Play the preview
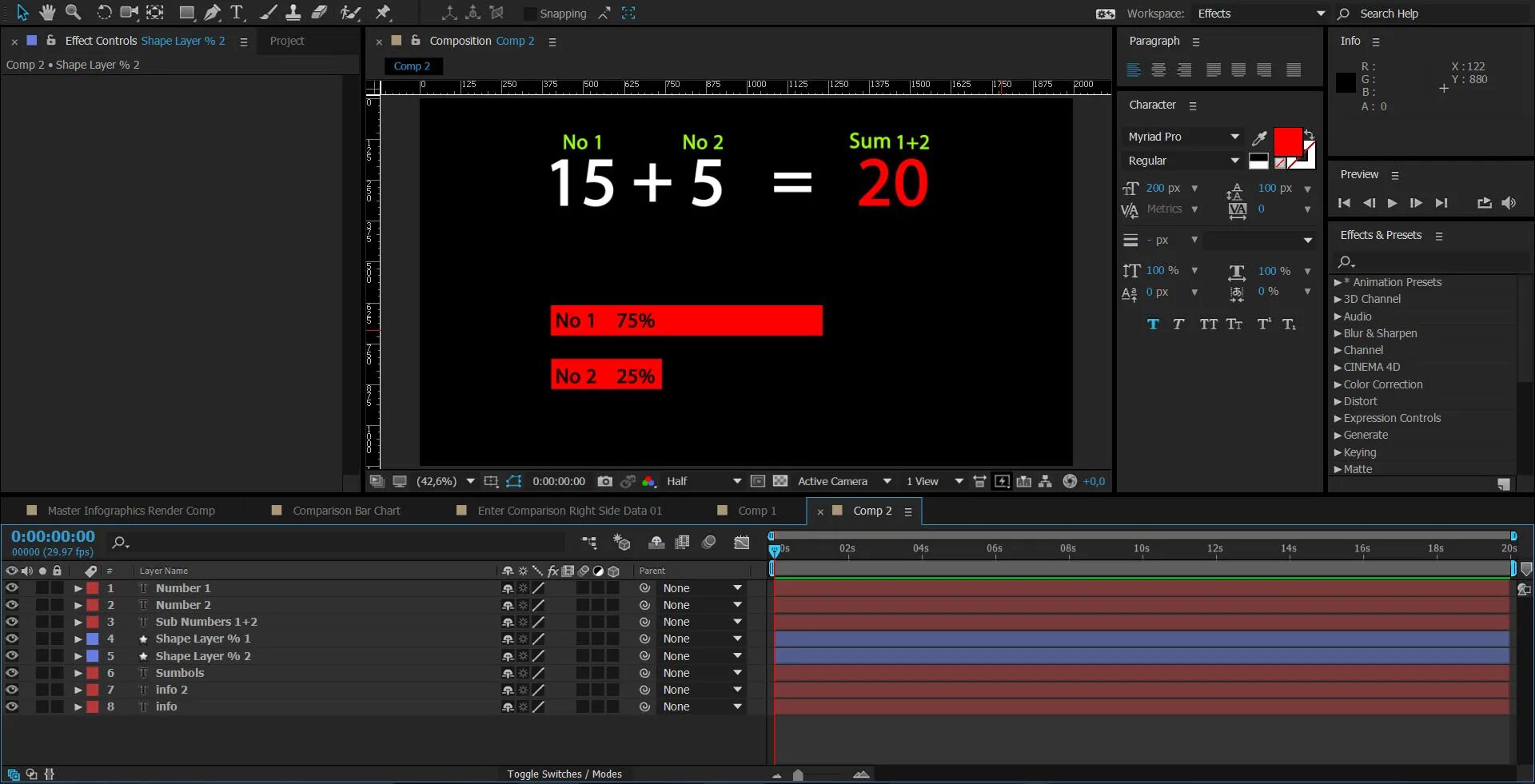1535x784 pixels. click(1392, 203)
